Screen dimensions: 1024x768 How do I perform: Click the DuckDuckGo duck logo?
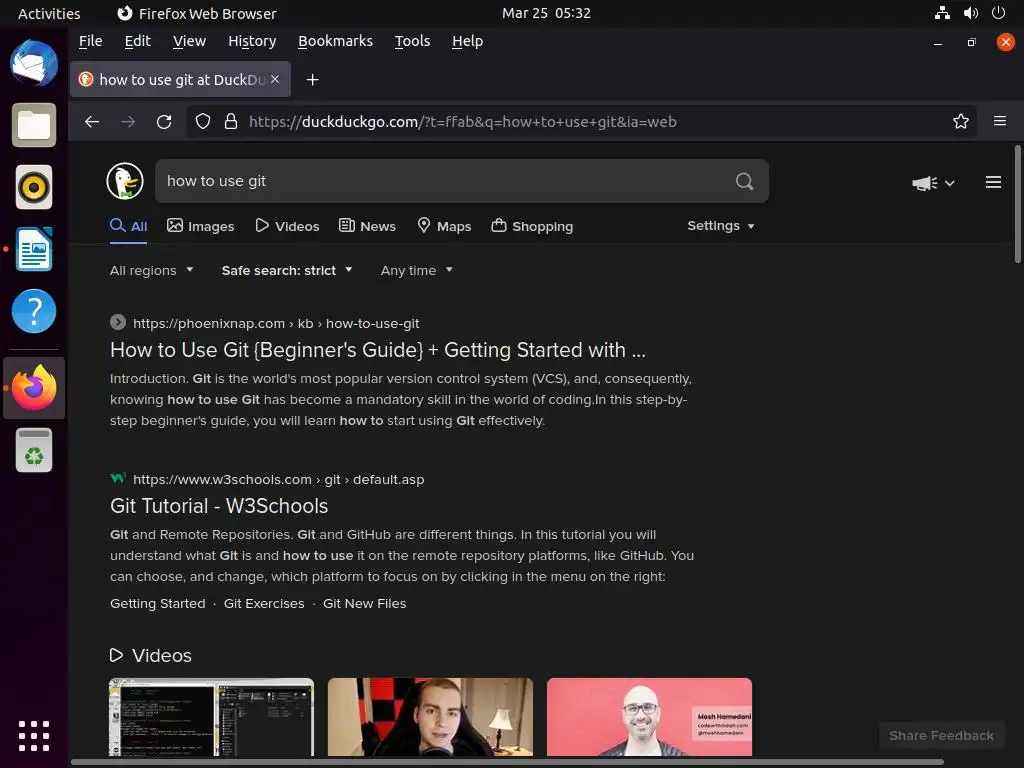click(125, 181)
